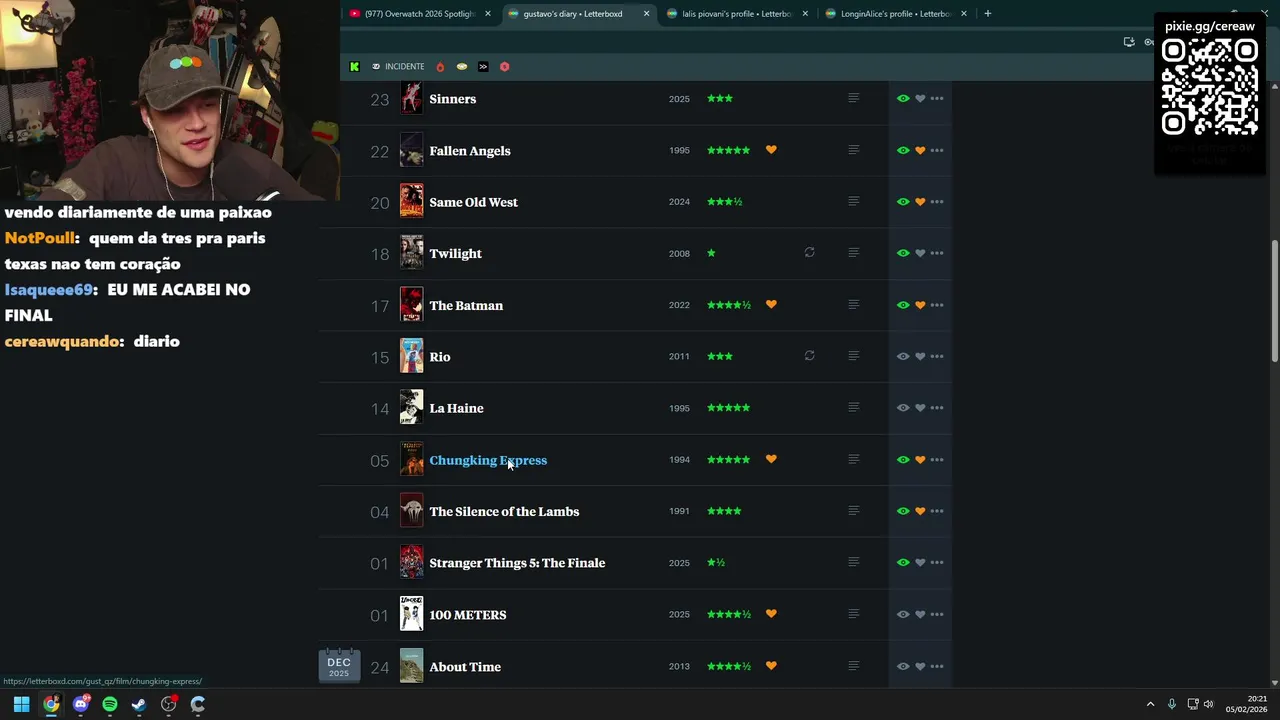Toggle like heart beside eye in Twilight row
This screenshot has width=1280, height=720.
coord(920,253)
